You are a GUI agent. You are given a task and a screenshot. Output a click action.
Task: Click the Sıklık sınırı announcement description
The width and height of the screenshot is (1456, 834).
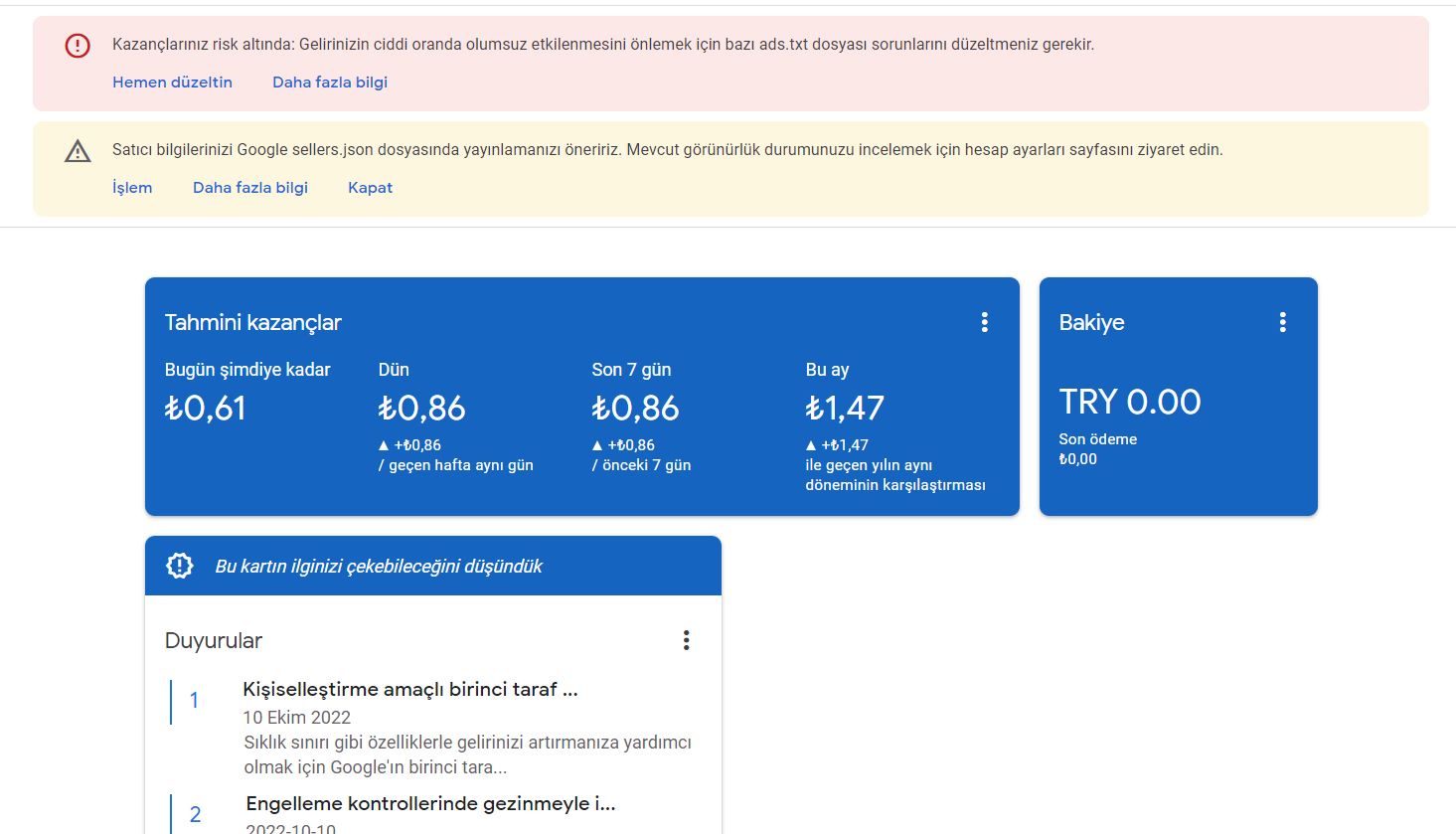pyautogui.click(x=467, y=754)
